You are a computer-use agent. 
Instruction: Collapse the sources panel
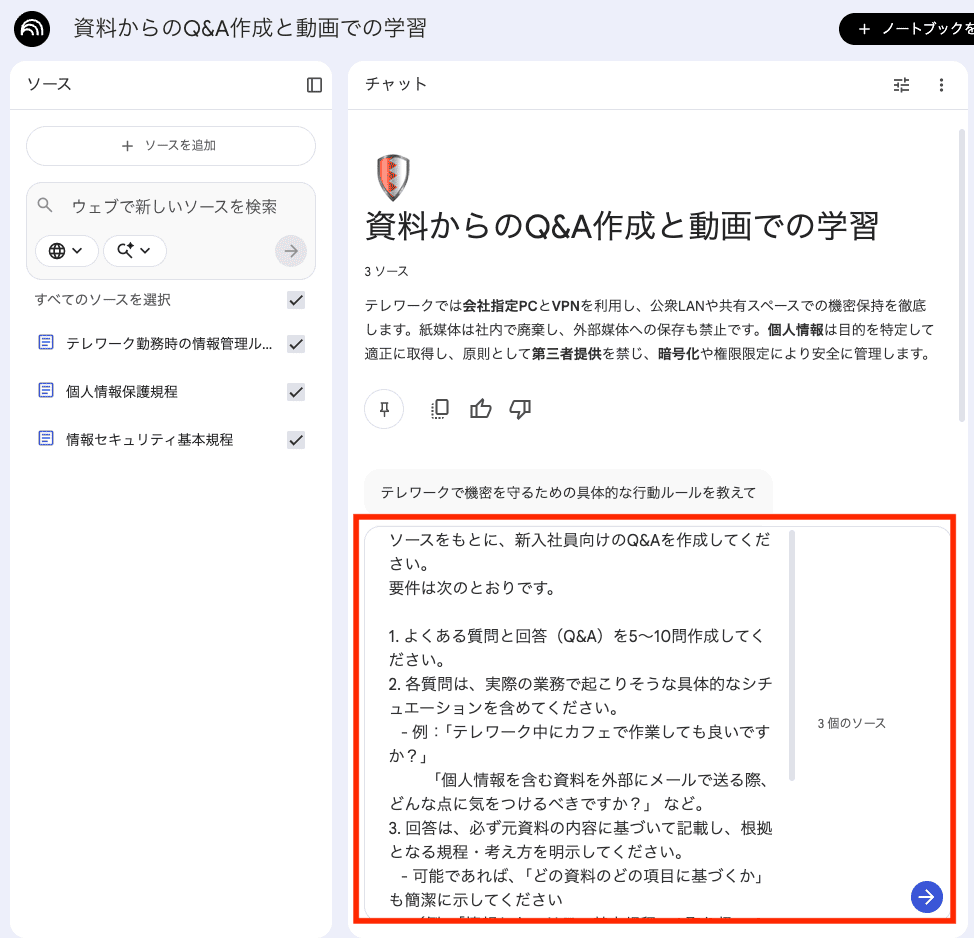pyautogui.click(x=314, y=85)
